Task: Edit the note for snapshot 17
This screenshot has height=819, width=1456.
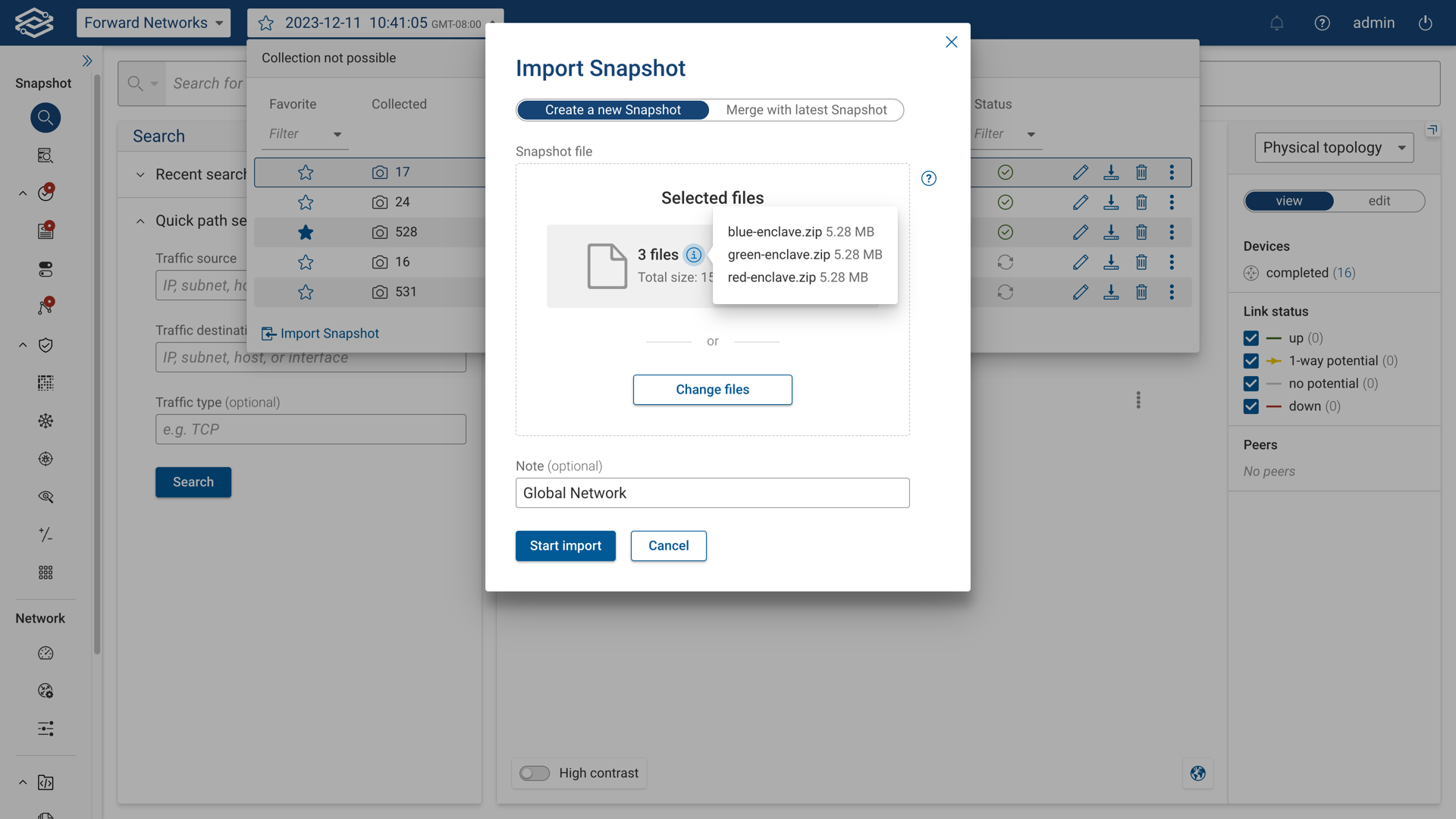Action: (1081, 172)
